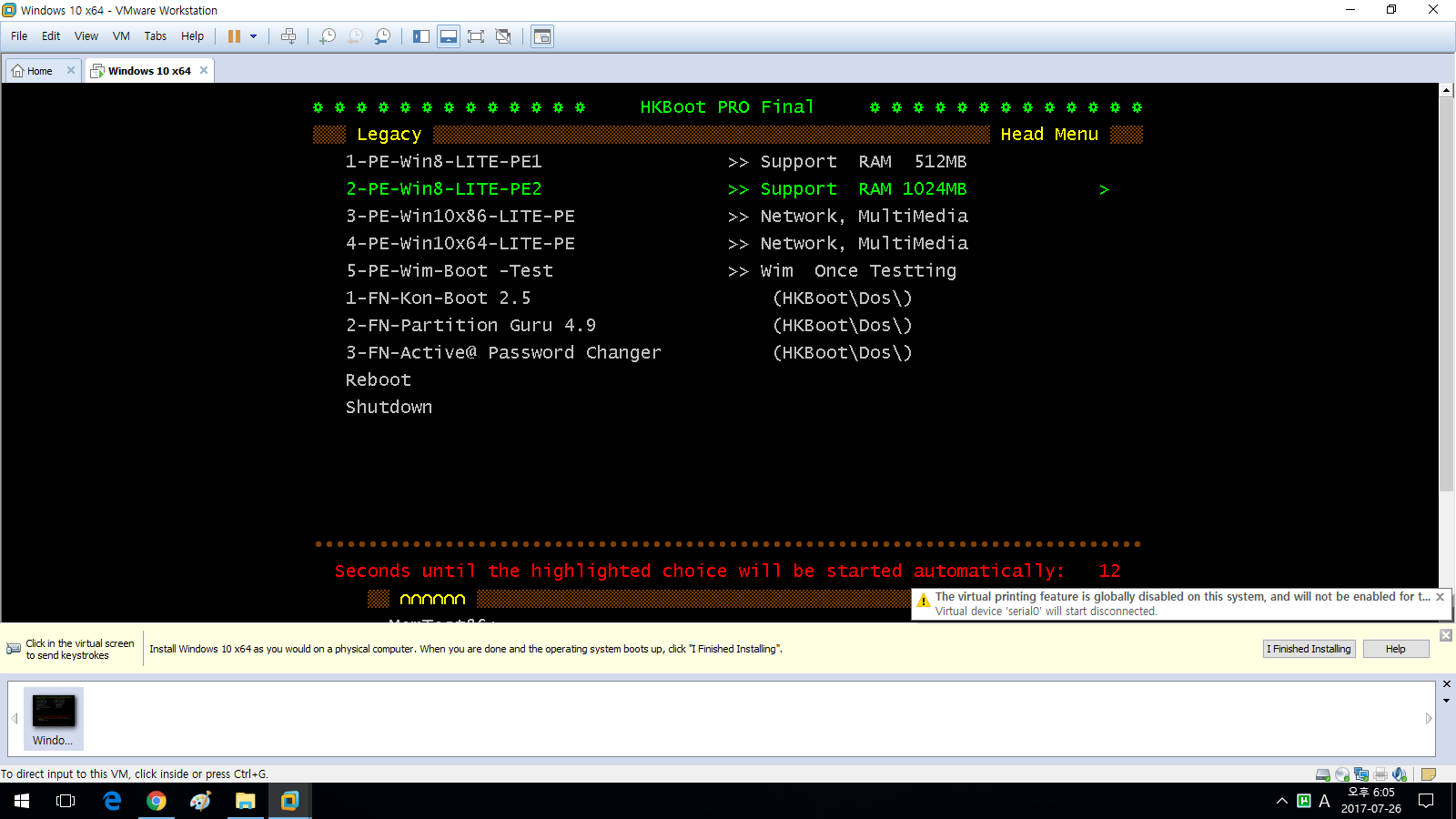The height and width of the screenshot is (819, 1456).
Task: Move thumbnail list left with arrow
Action: tap(15, 719)
